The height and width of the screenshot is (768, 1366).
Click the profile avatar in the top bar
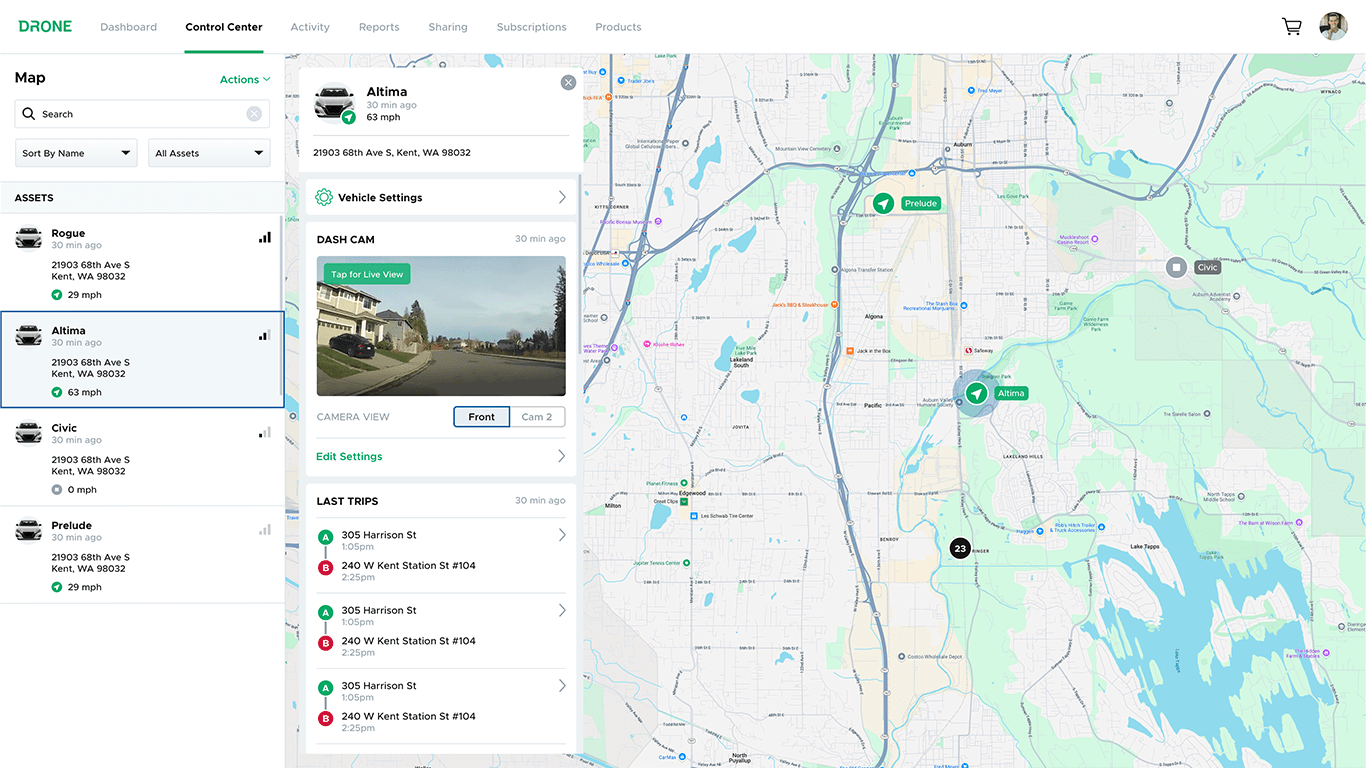point(1333,26)
